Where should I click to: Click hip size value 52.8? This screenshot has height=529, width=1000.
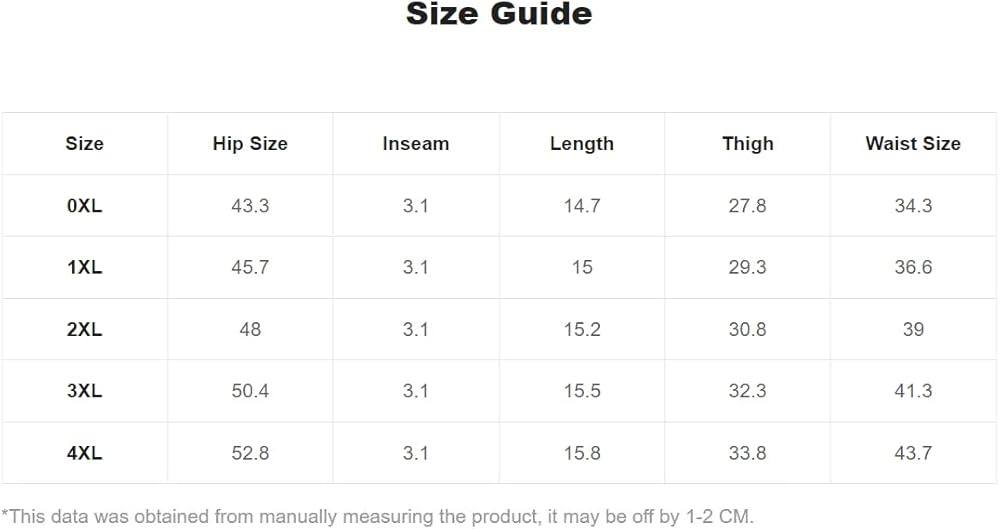250,453
